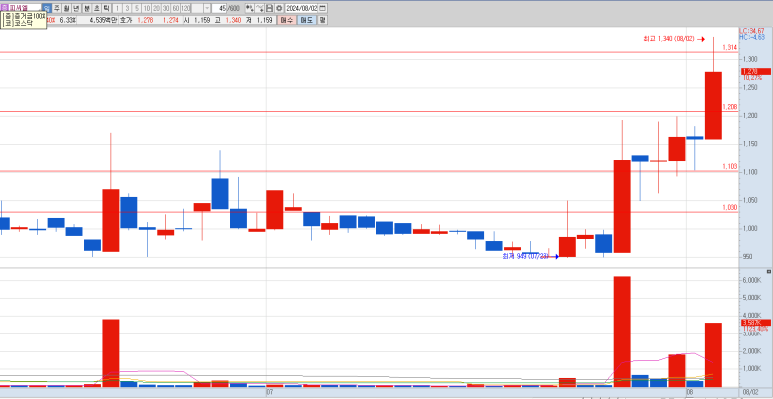Click the 6,000K volume axis label
The height and width of the screenshot is (399, 773).
752,280
